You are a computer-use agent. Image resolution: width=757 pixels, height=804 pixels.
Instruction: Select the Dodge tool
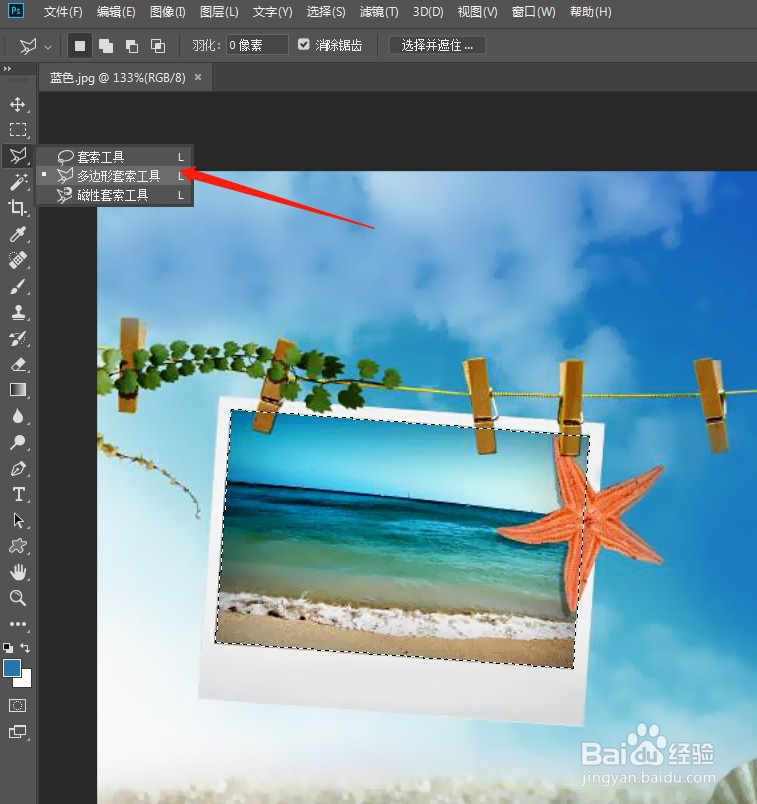tap(18, 443)
